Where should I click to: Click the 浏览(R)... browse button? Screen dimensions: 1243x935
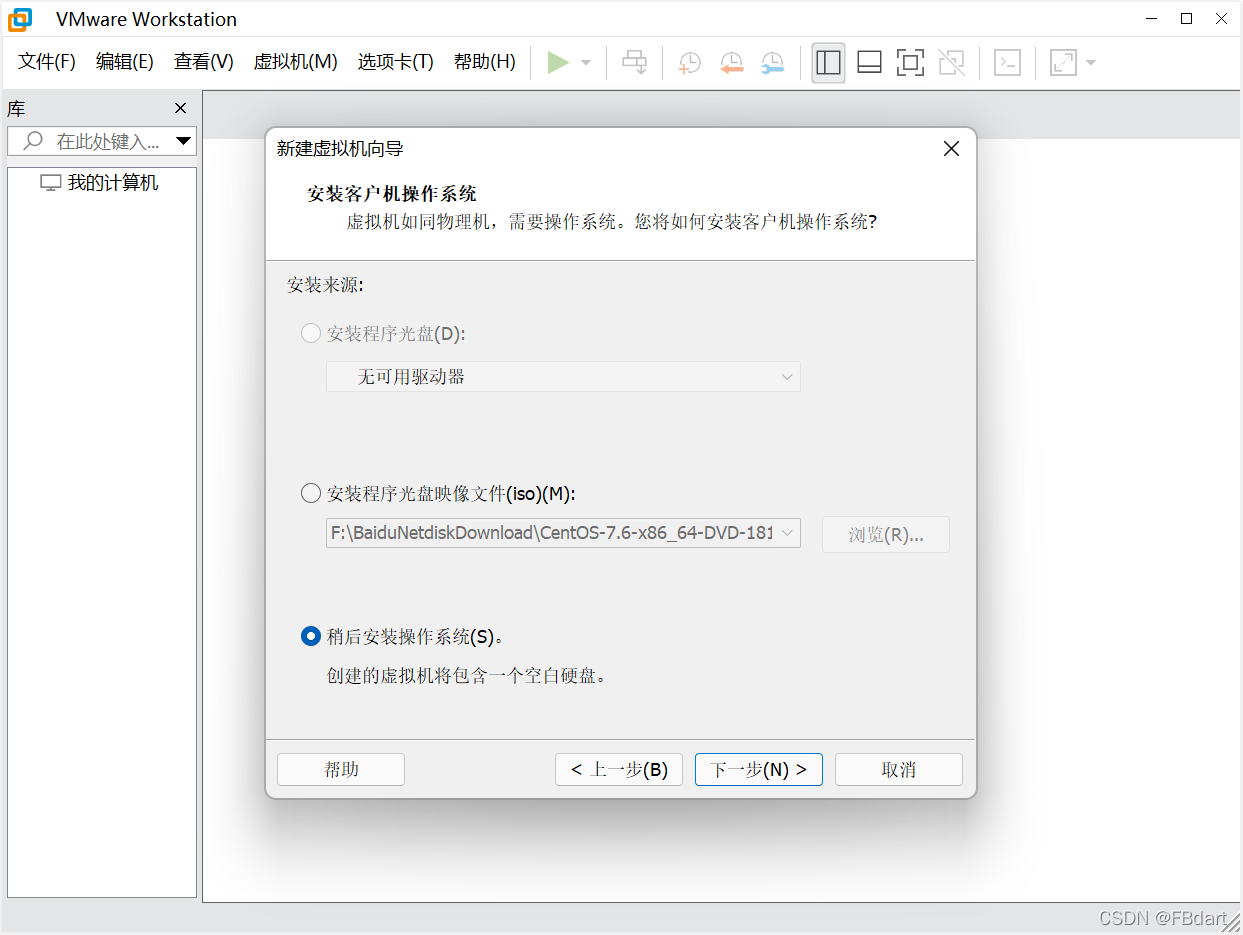point(886,534)
